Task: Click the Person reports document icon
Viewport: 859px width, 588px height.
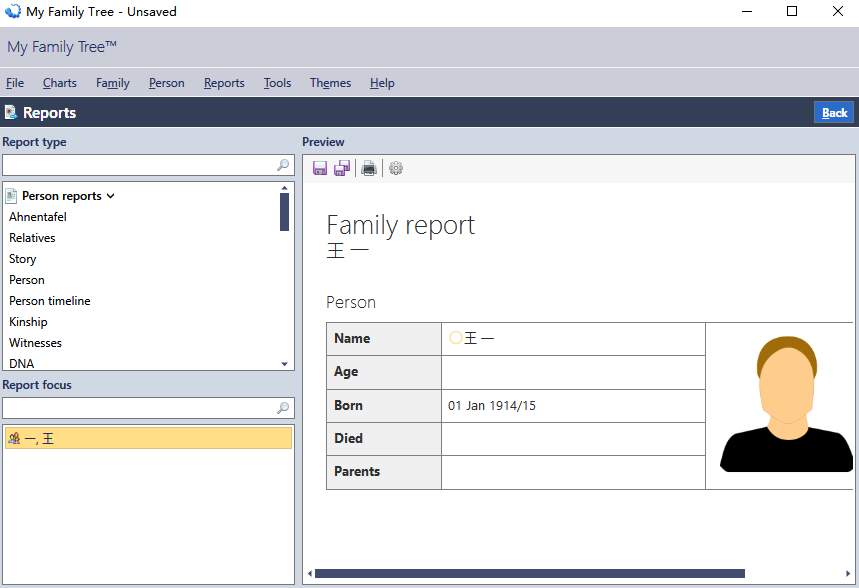Action: coord(11,196)
